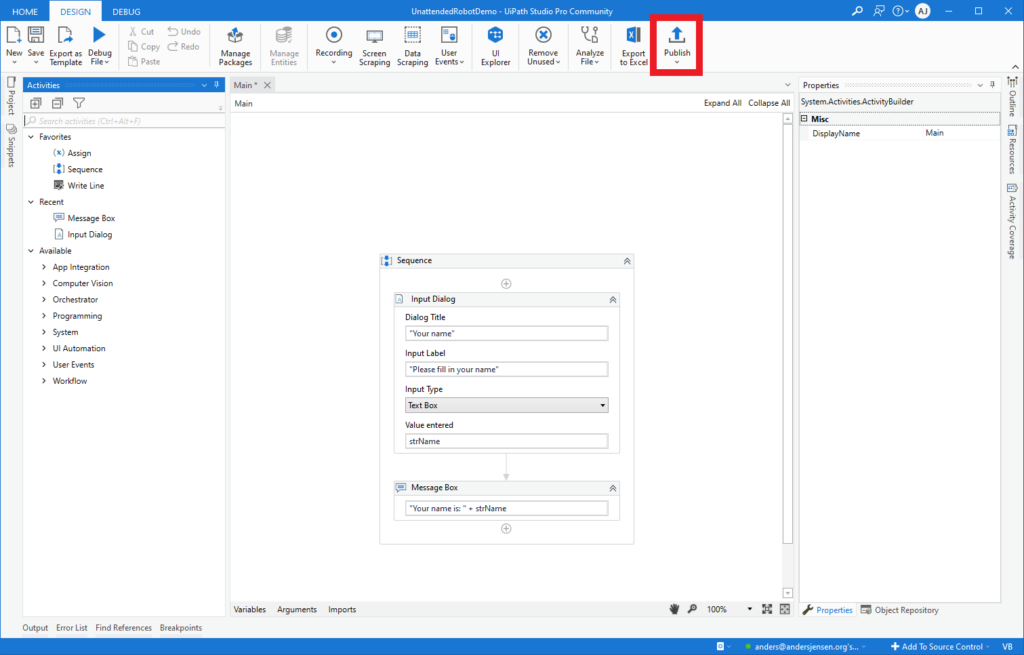Image resolution: width=1024 pixels, height=655 pixels.
Task: Activate the pan hand tool
Action: tap(674, 609)
